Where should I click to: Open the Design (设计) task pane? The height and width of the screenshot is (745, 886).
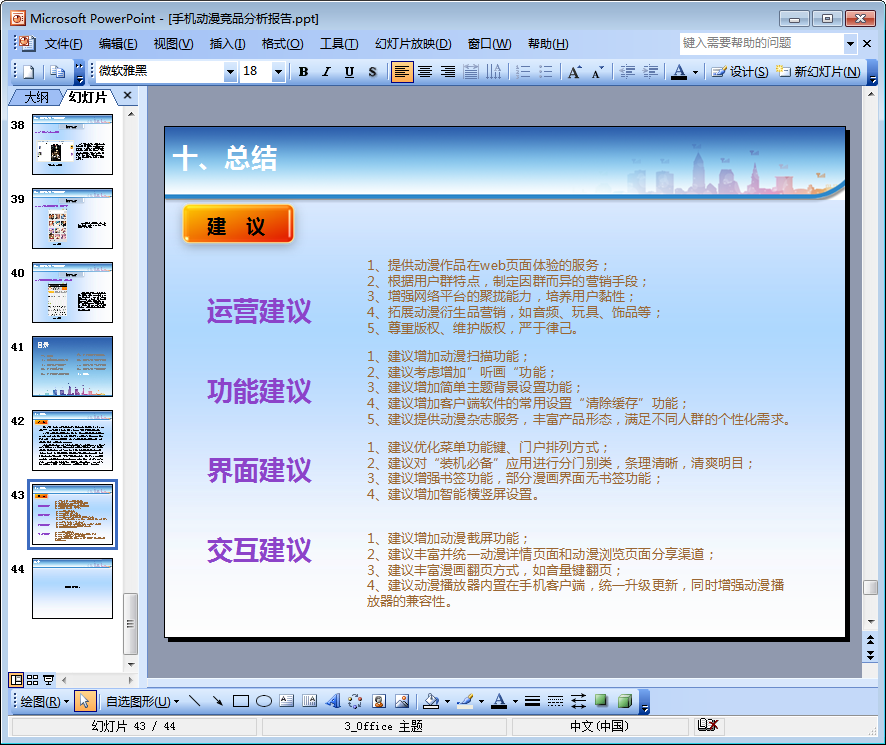(x=740, y=72)
